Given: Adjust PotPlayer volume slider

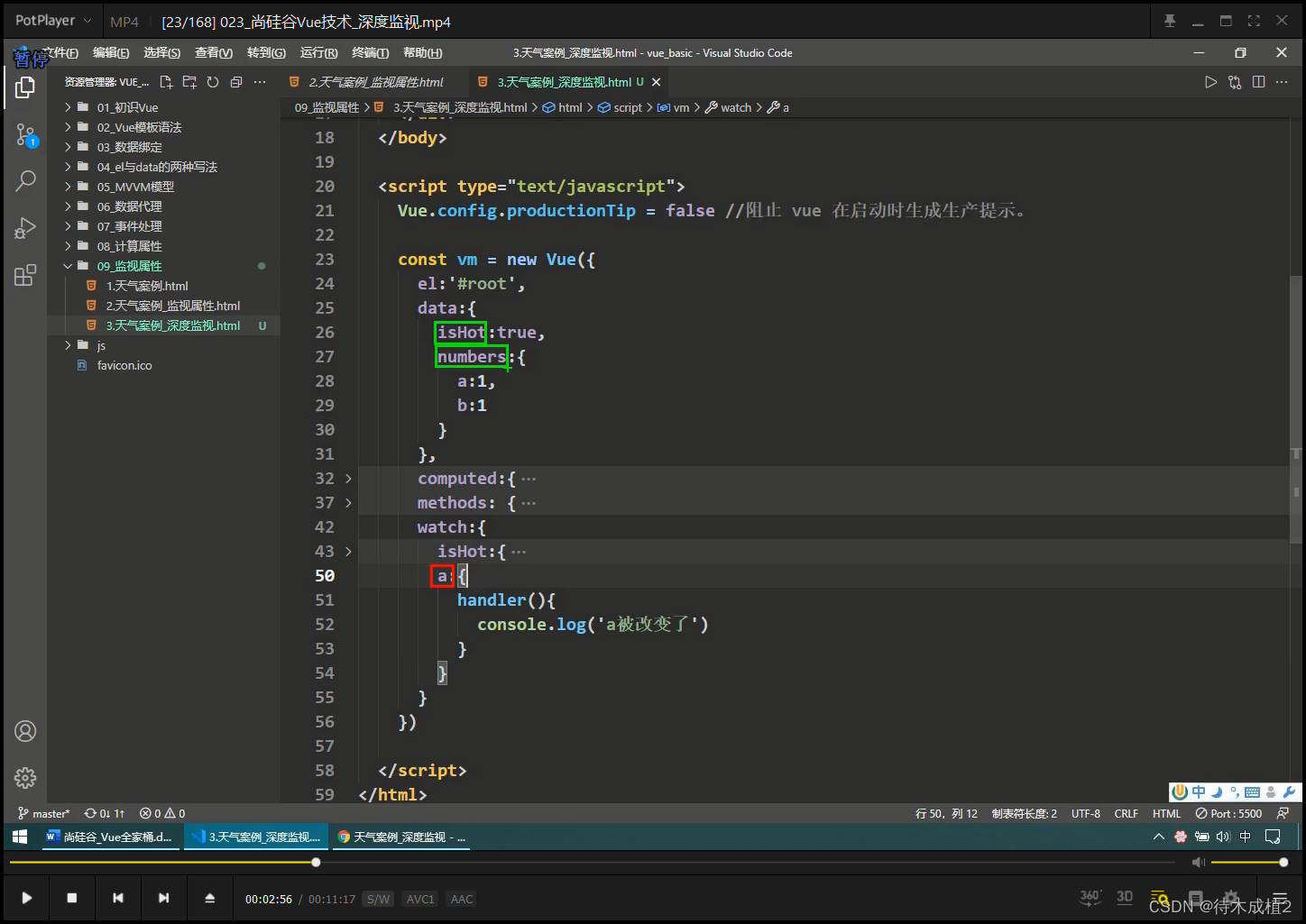Looking at the screenshot, I should [1249, 863].
